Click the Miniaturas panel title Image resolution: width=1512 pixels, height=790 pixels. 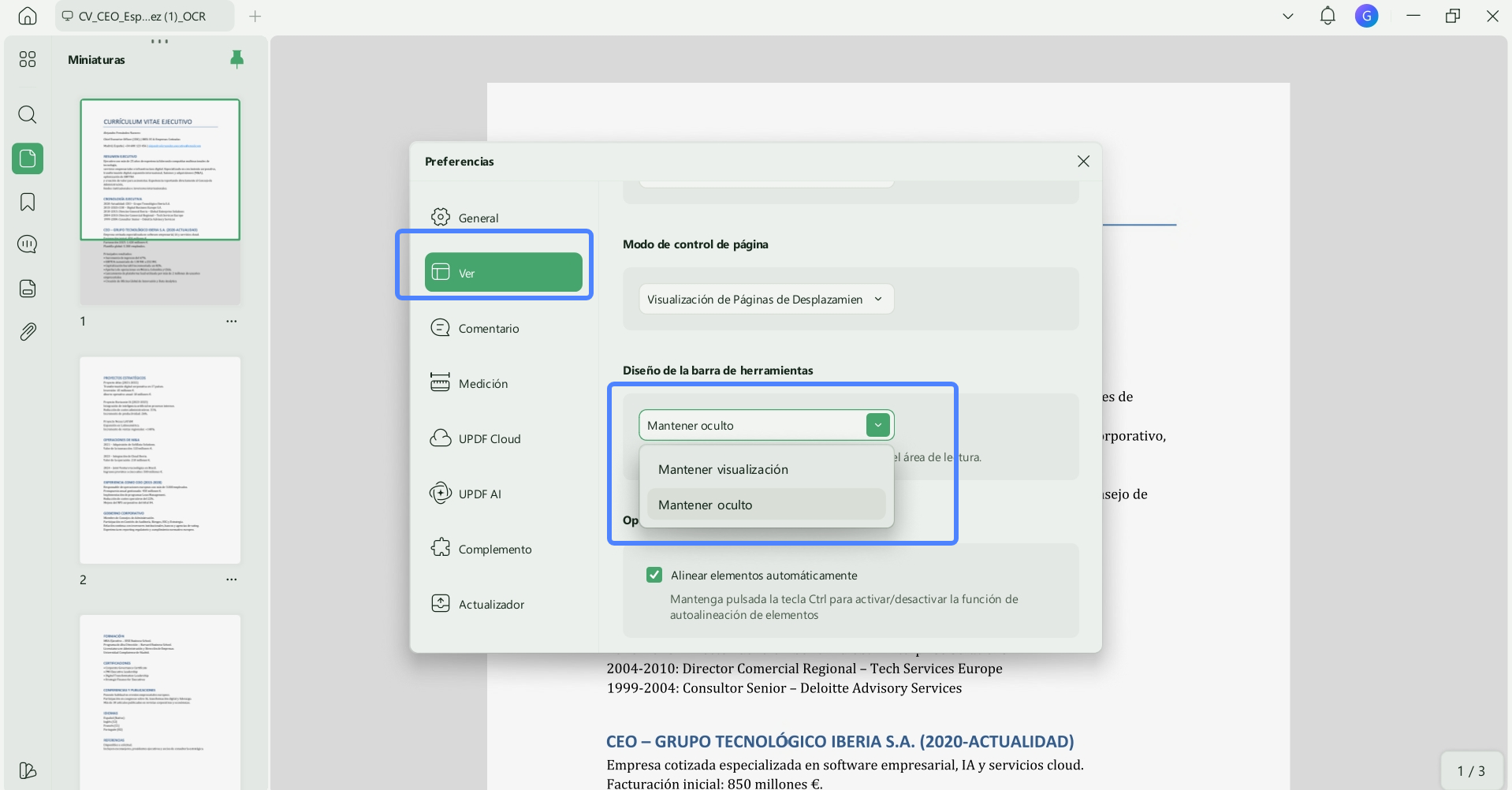pyautogui.click(x=96, y=60)
